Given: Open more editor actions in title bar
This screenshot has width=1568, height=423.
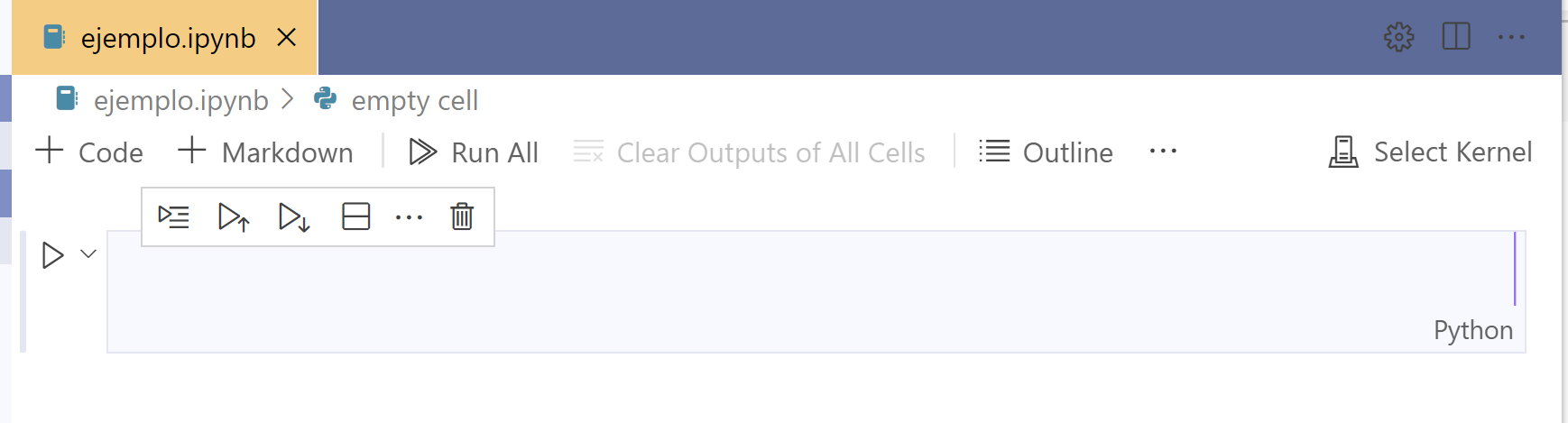Looking at the screenshot, I should coord(1510,37).
